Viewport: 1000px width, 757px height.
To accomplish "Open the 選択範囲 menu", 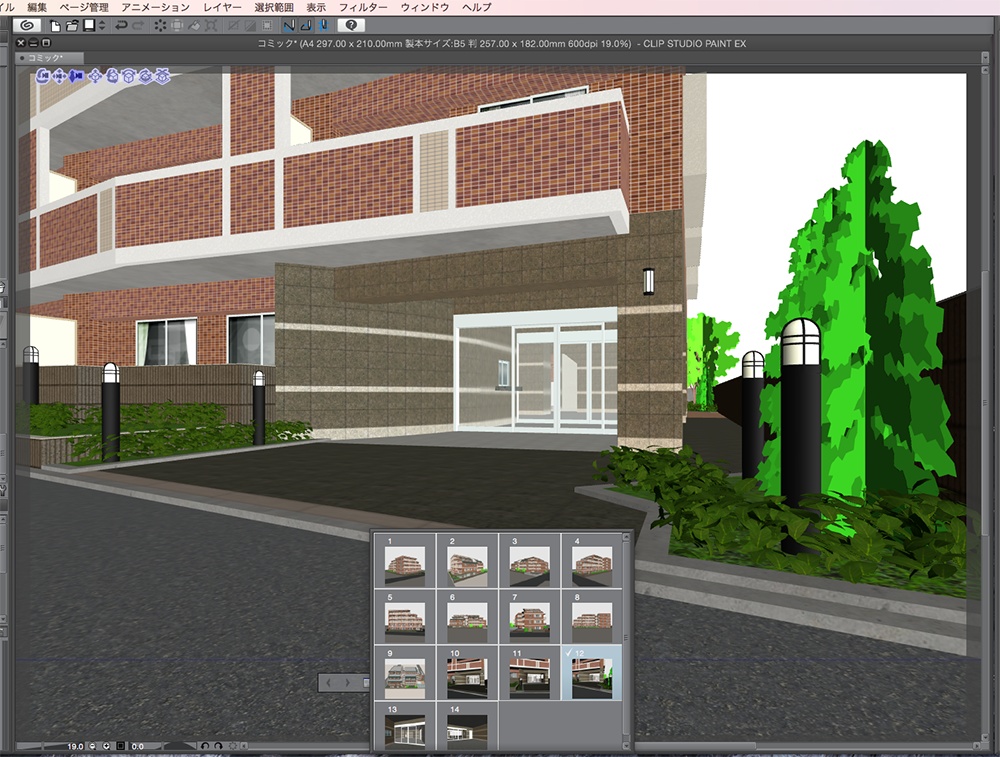I will (274, 7).
